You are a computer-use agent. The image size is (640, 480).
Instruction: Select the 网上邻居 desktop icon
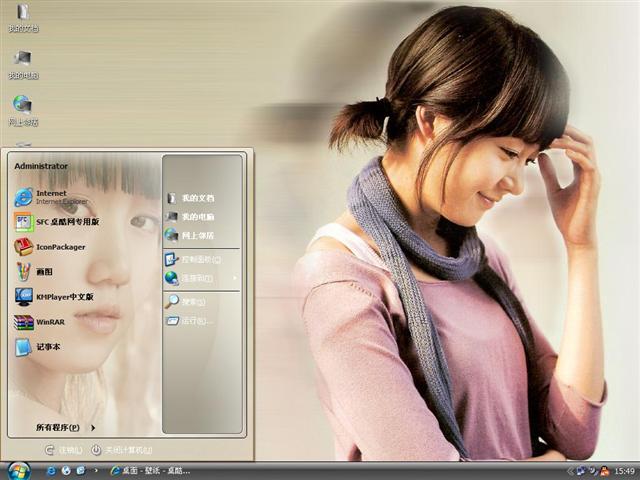point(22,105)
